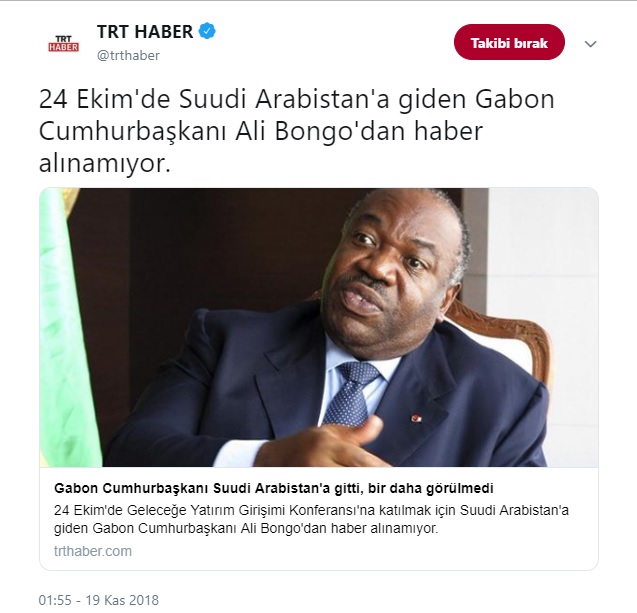
Task: Click the lapel pin in the photo
Action: pyautogui.click(x=416, y=418)
